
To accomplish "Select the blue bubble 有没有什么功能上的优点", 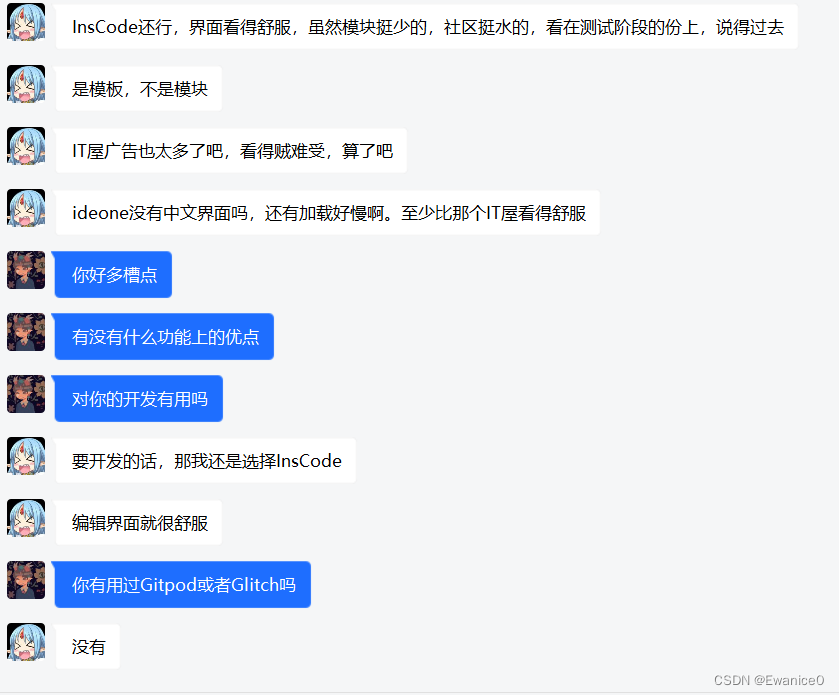I will pos(164,337).
